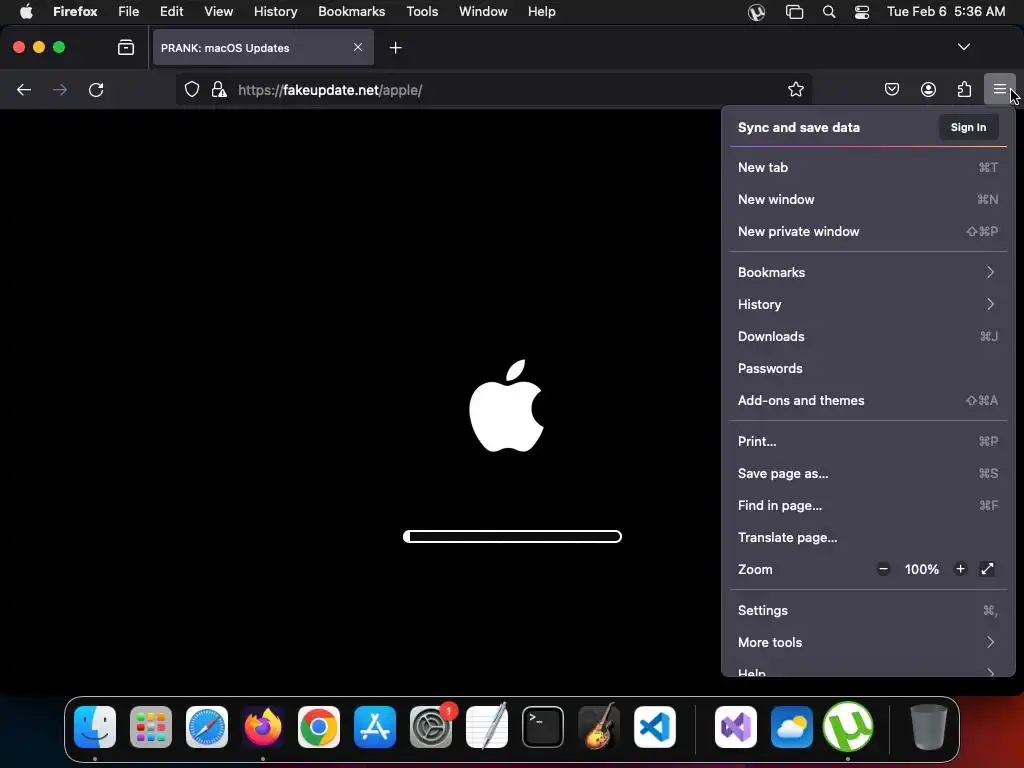Launch GarageBand from the Dock

pyautogui.click(x=598, y=727)
